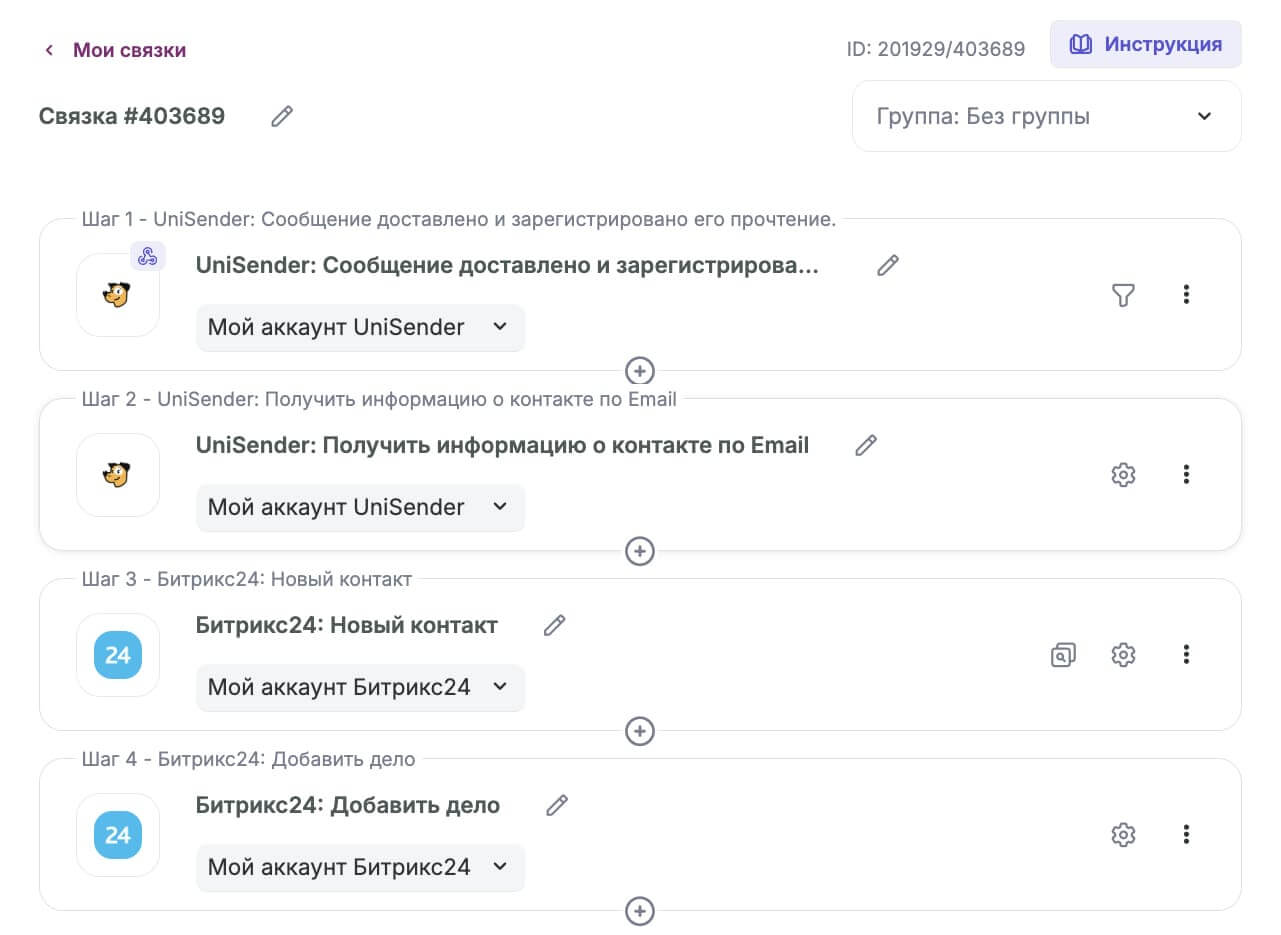The image size is (1281, 935).
Task: Add a step after Шаг 2 with the plus button
Action: click(x=640, y=551)
